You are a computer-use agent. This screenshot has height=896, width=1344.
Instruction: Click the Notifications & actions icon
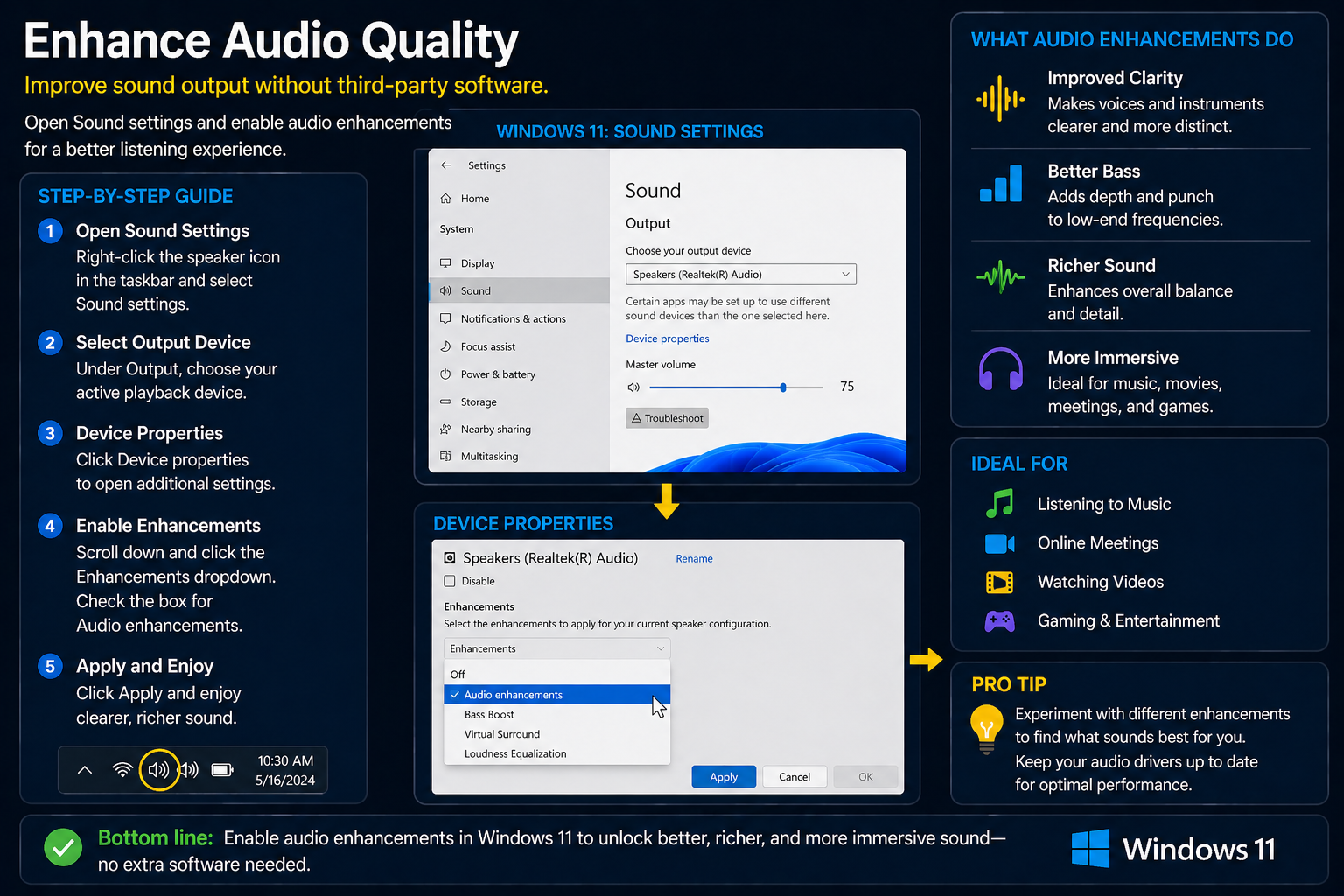(x=446, y=318)
